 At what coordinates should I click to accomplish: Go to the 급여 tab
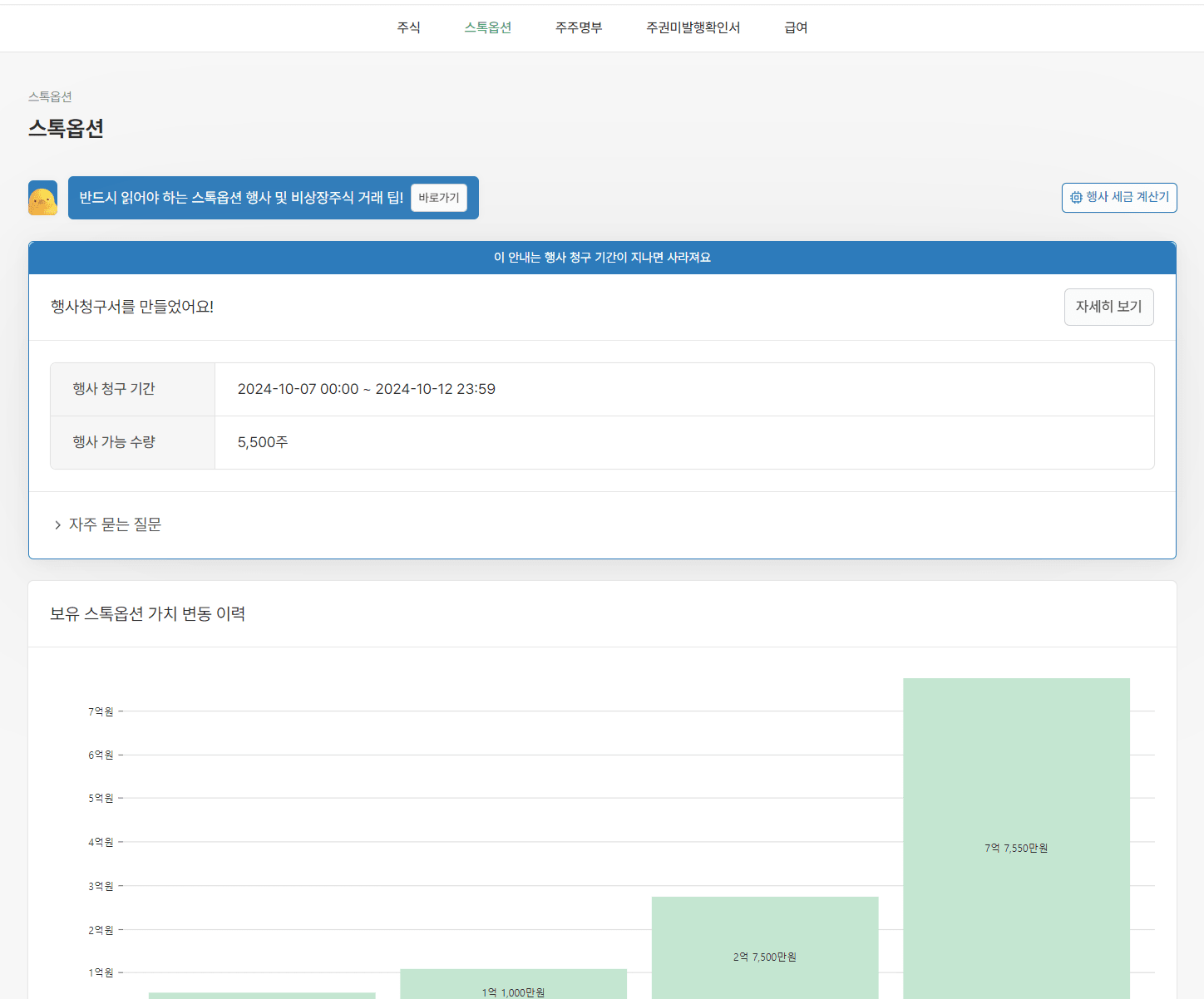coord(796,27)
